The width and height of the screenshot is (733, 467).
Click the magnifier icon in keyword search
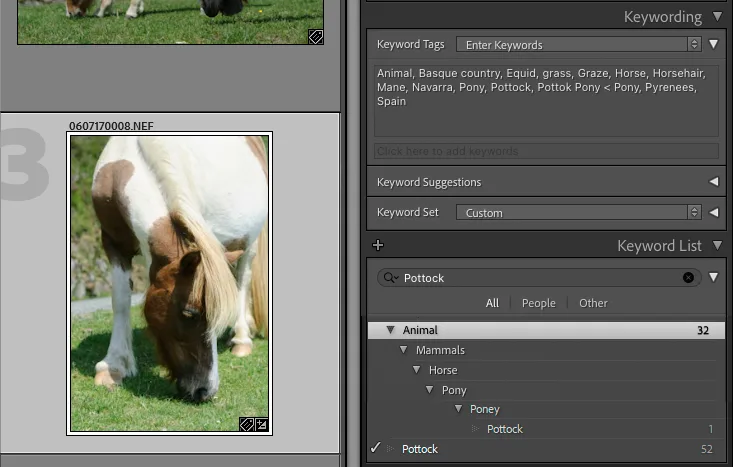tap(390, 278)
